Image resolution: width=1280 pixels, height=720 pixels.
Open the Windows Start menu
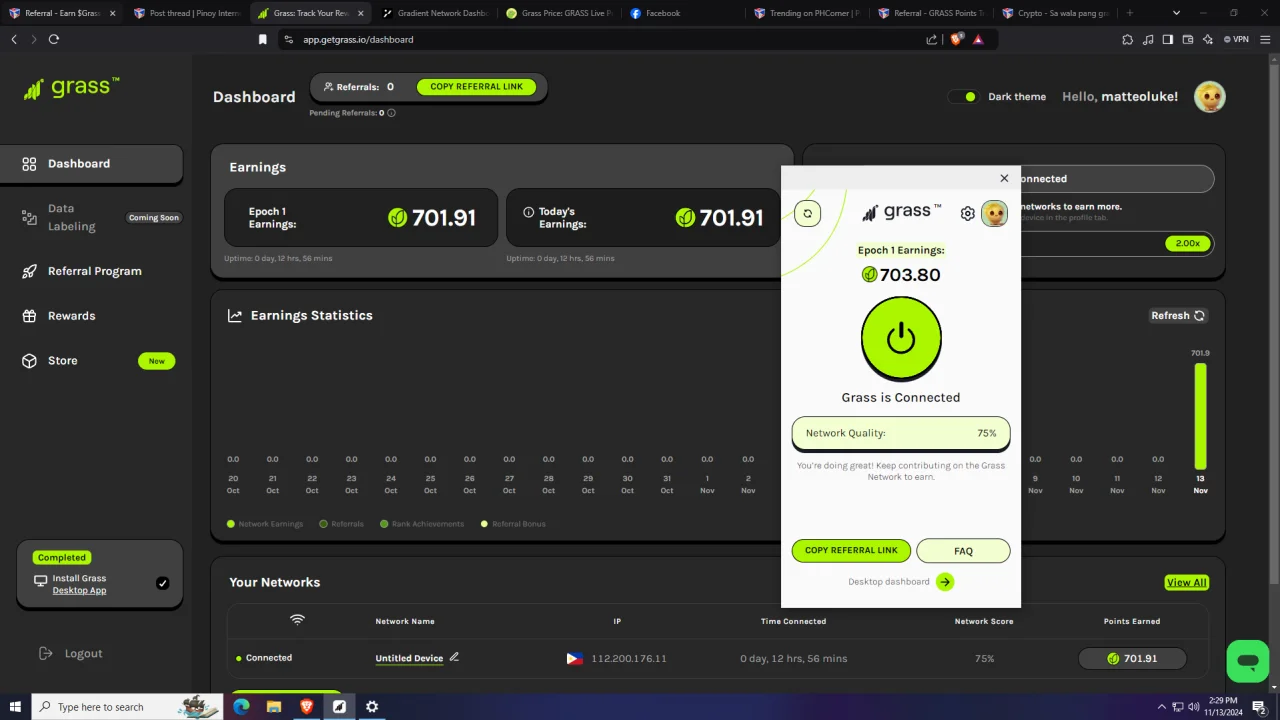coord(15,707)
